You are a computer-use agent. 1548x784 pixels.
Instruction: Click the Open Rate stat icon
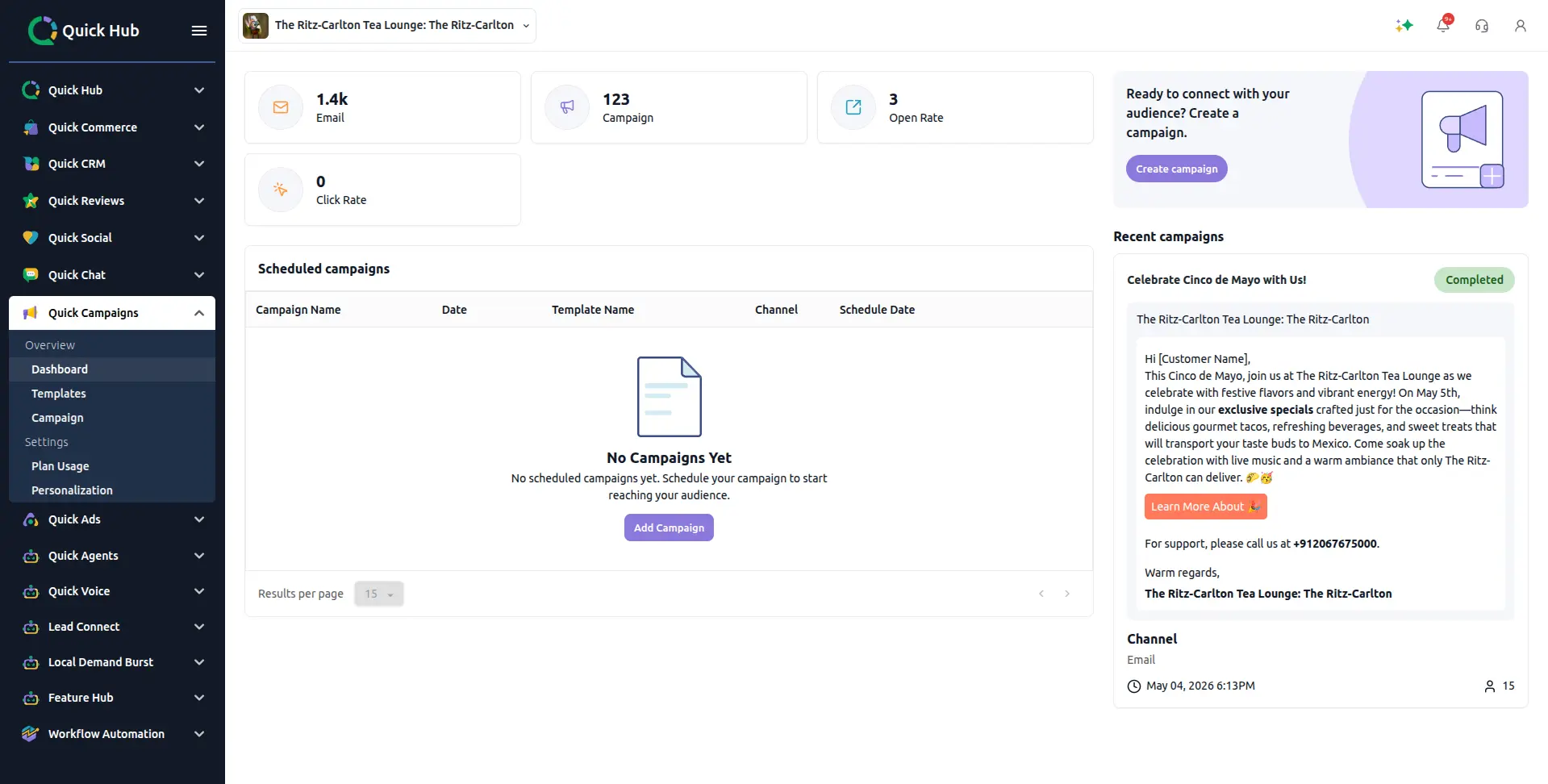pos(853,107)
